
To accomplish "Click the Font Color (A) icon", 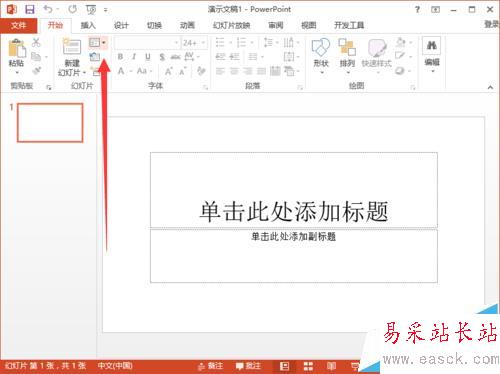I will (121, 71).
